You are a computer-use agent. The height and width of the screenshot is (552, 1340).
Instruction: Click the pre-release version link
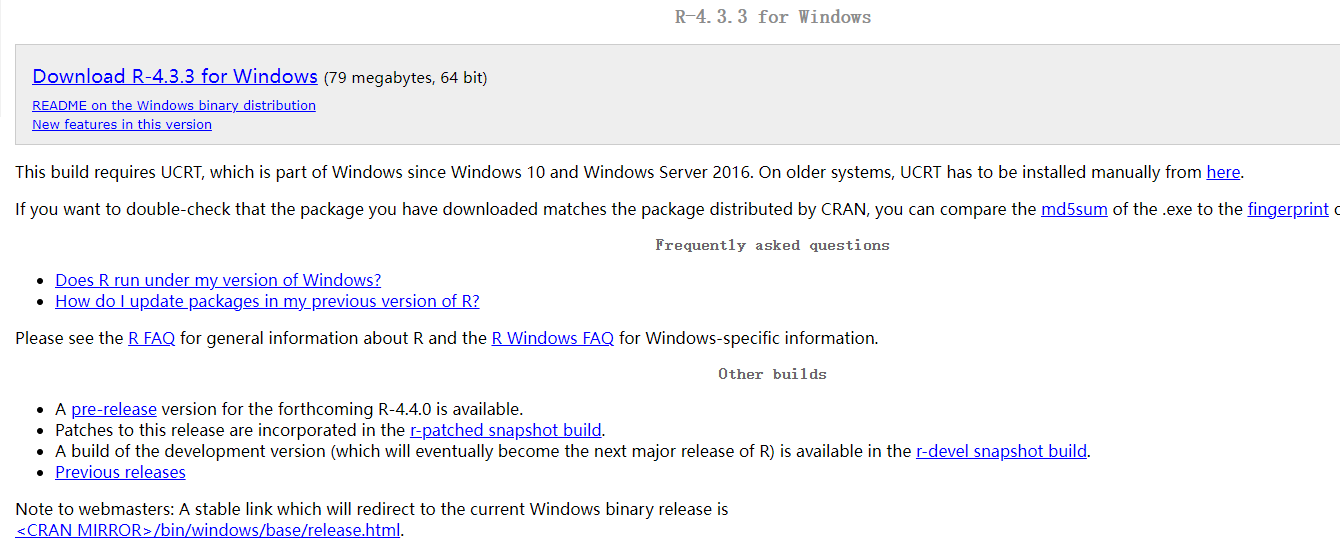click(114, 409)
